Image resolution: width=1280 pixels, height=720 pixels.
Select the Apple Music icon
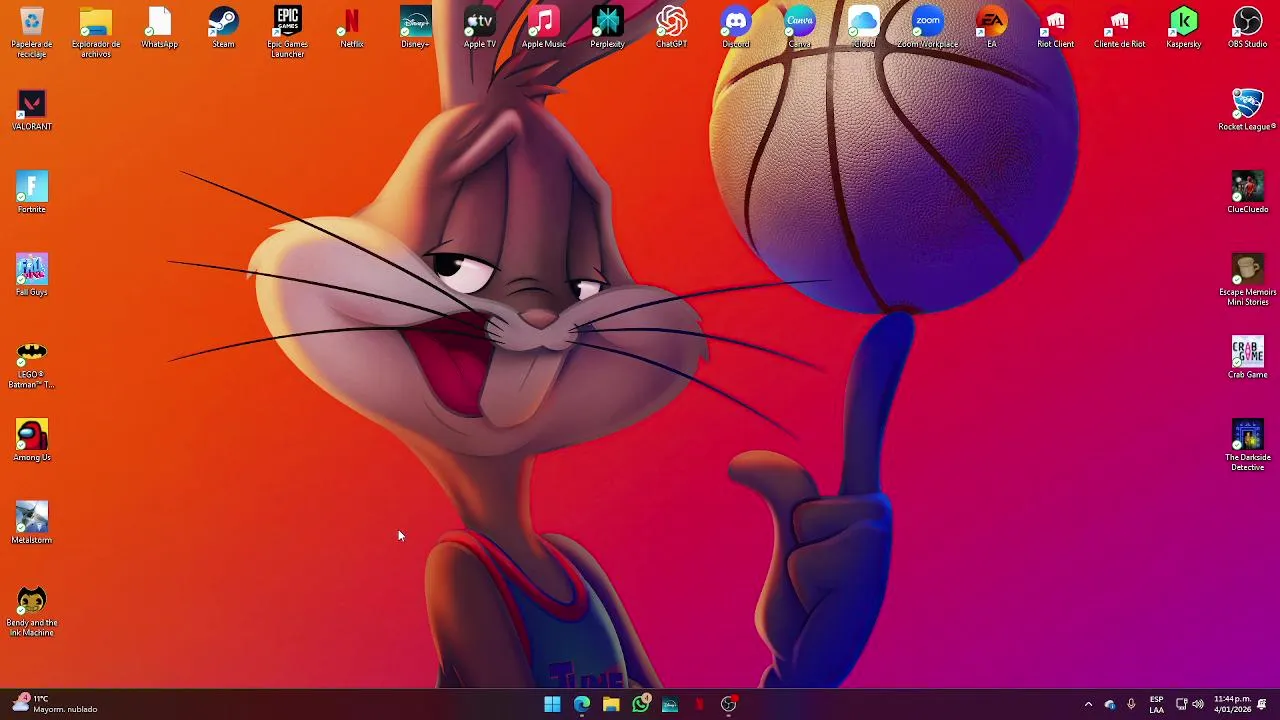pos(543,28)
